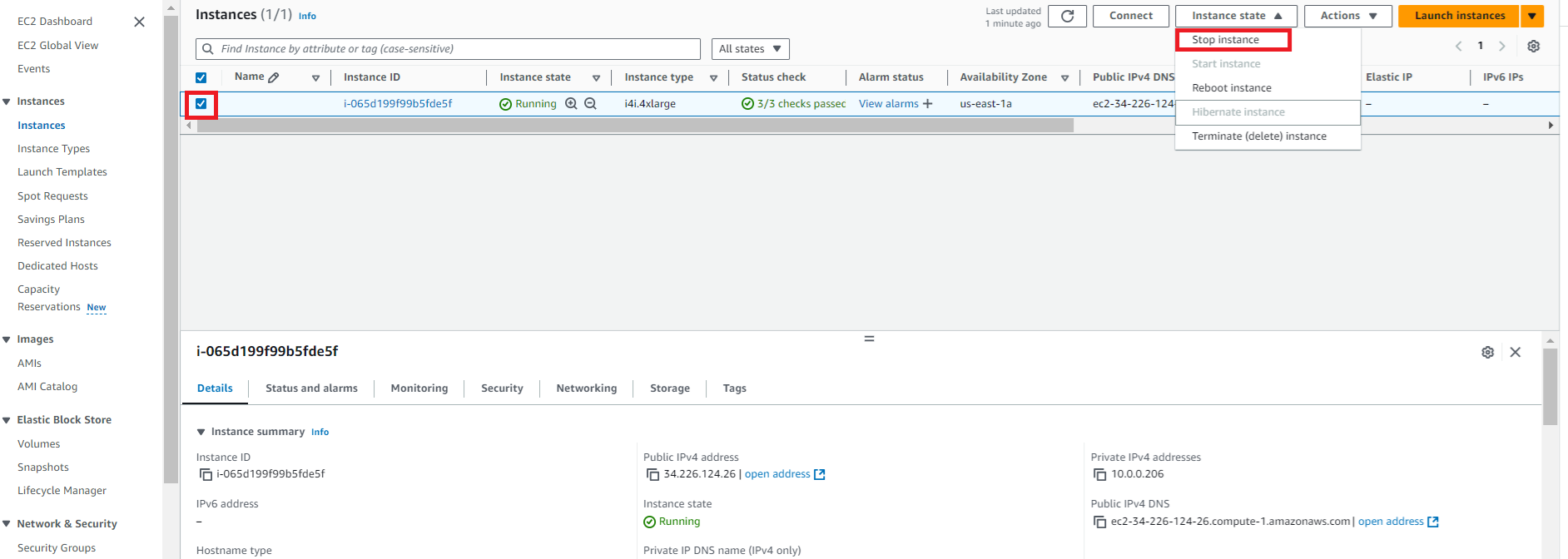This screenshot has height=559, width=1568.
Task: Copy Instance ID in the summary section
Action: click(206, 475)
